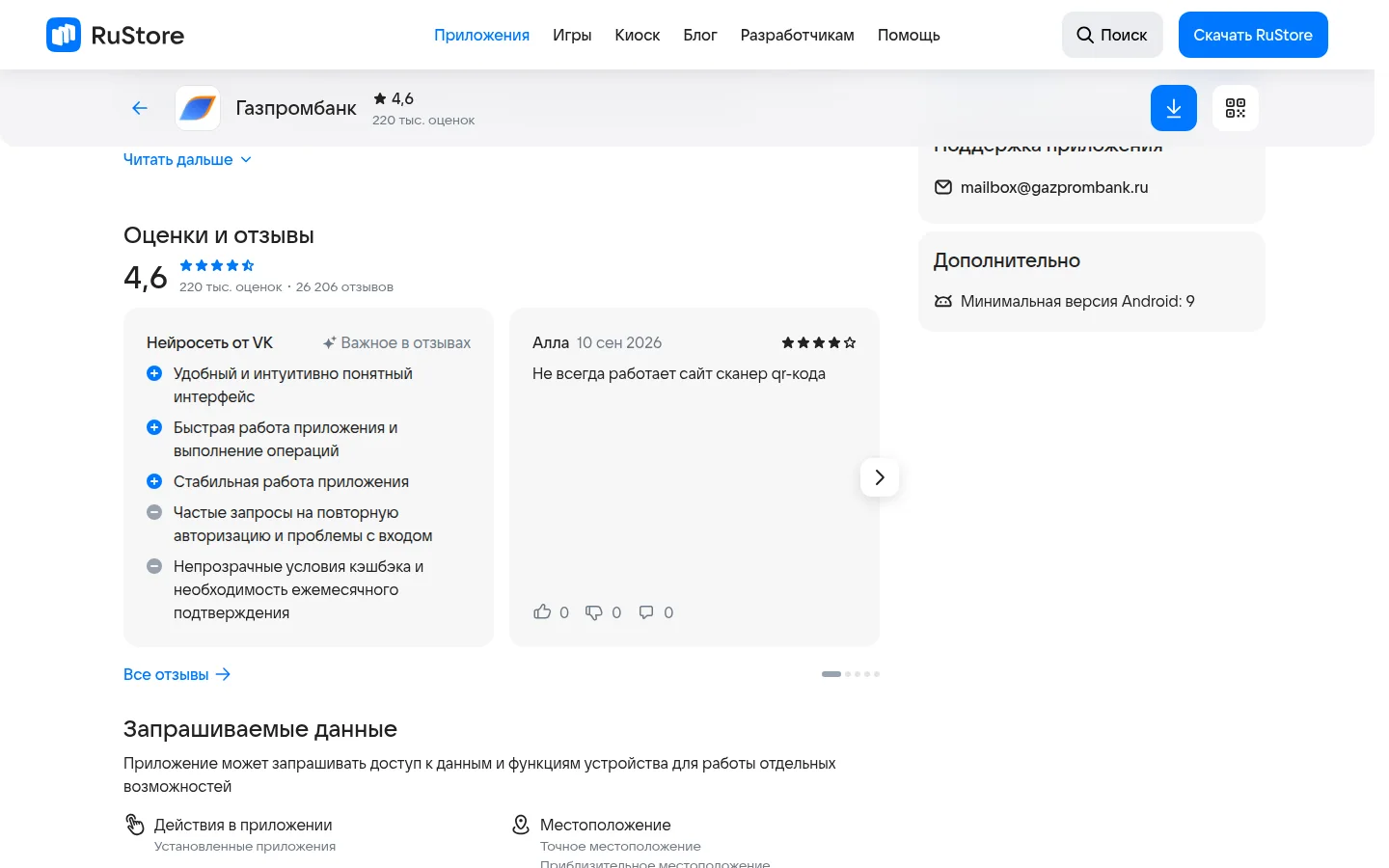Click the Нейросеть от VK label
This screenshot has width=1389, height=868.
click(x=209, y=342)
